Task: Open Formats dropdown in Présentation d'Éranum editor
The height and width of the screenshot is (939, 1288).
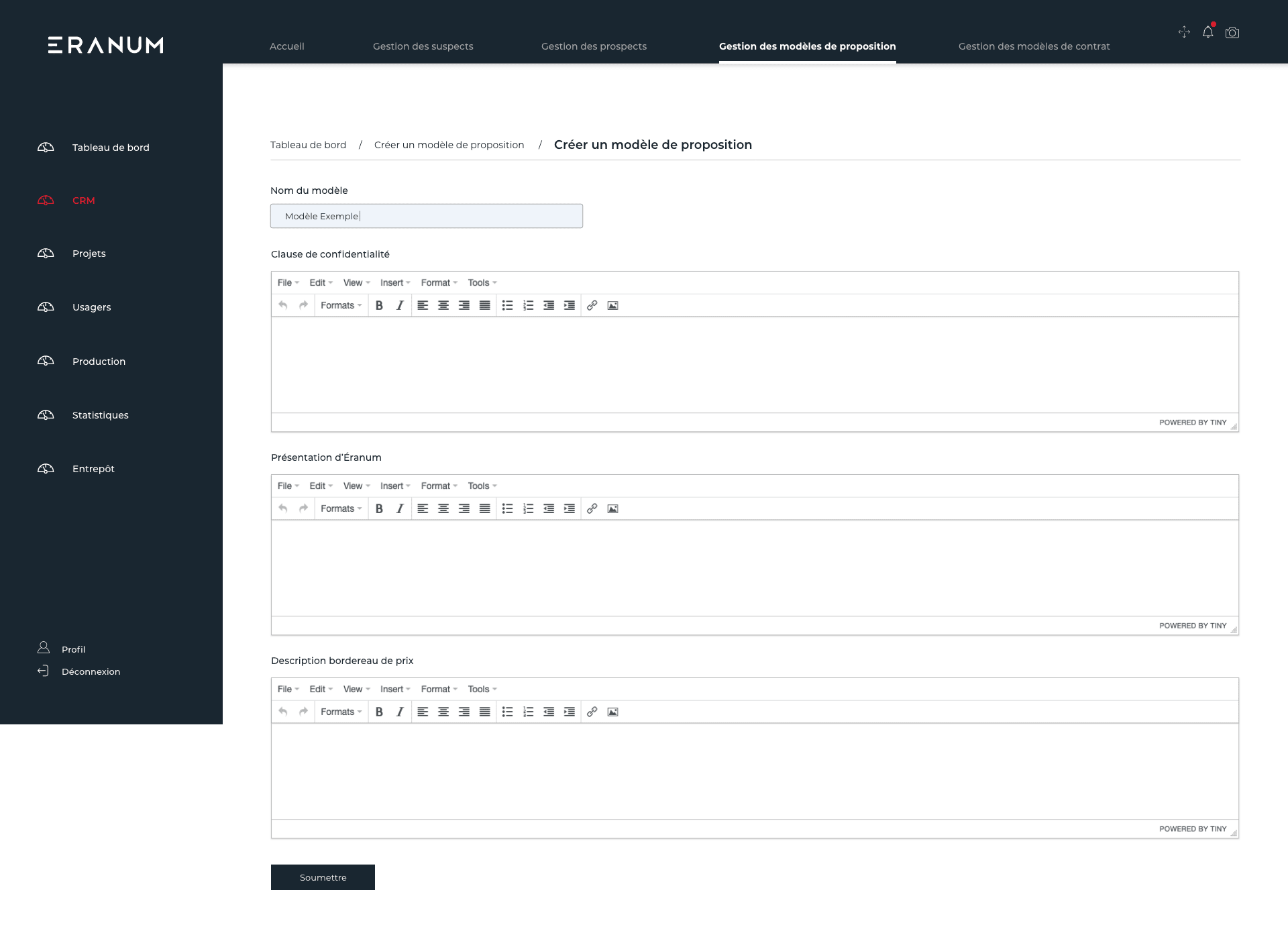Action: [x=341, y=508]
